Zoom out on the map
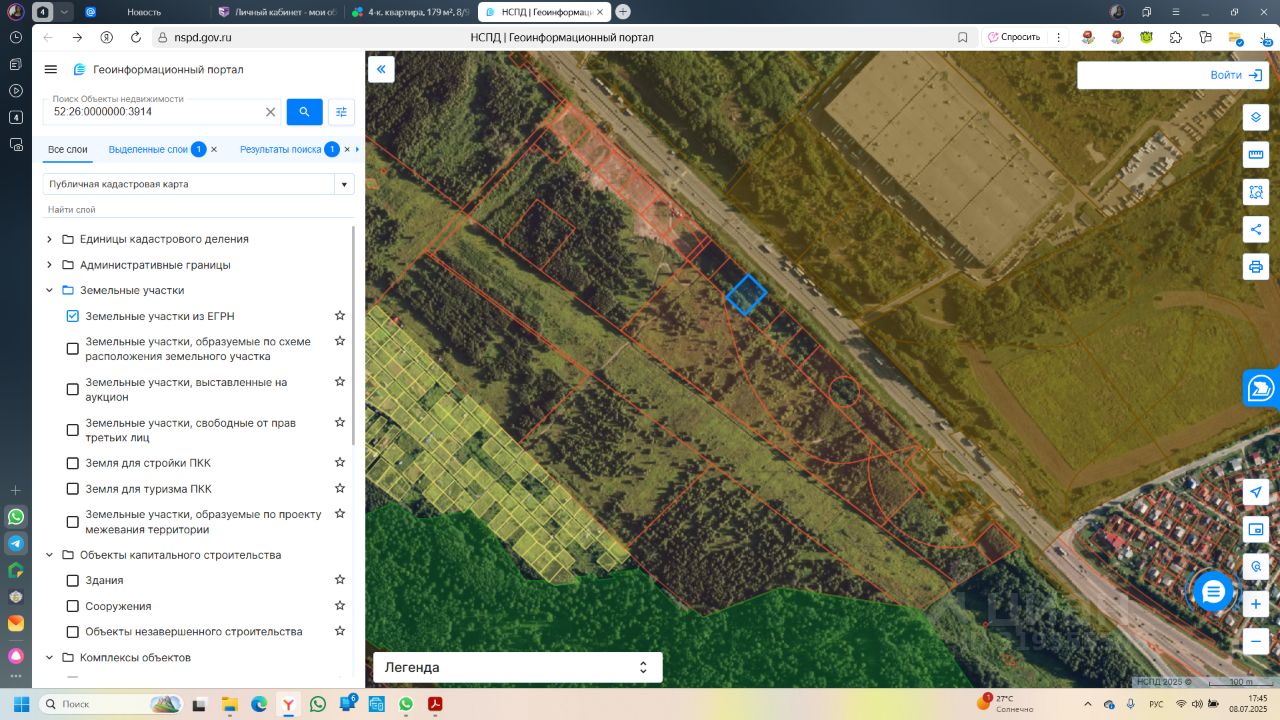This screenshot has width=1280, height=720. pyautogui.click(x=1256, y=641)
